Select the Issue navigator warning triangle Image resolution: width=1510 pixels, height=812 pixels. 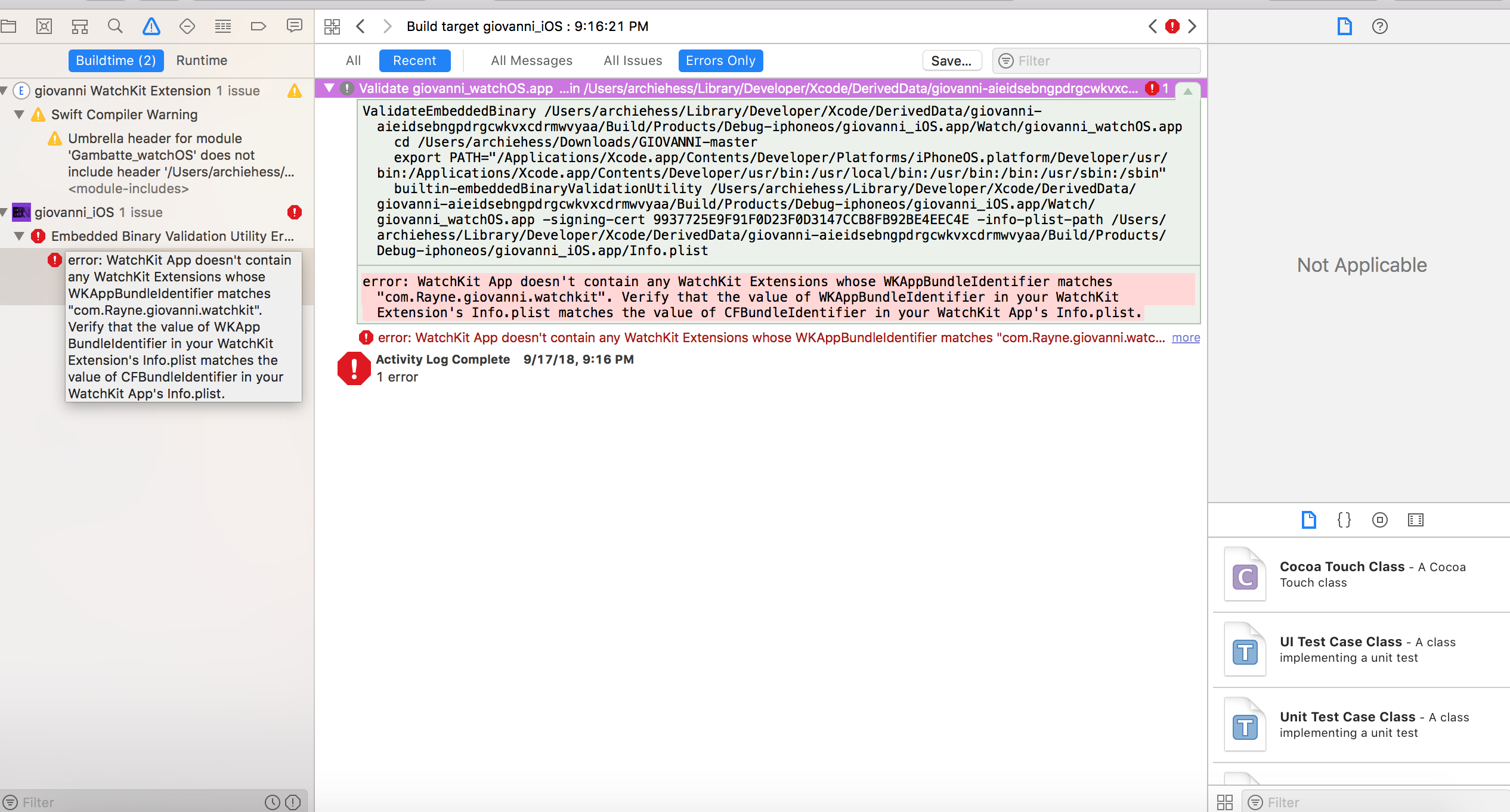pyautogui.click(x=151, y=26)
